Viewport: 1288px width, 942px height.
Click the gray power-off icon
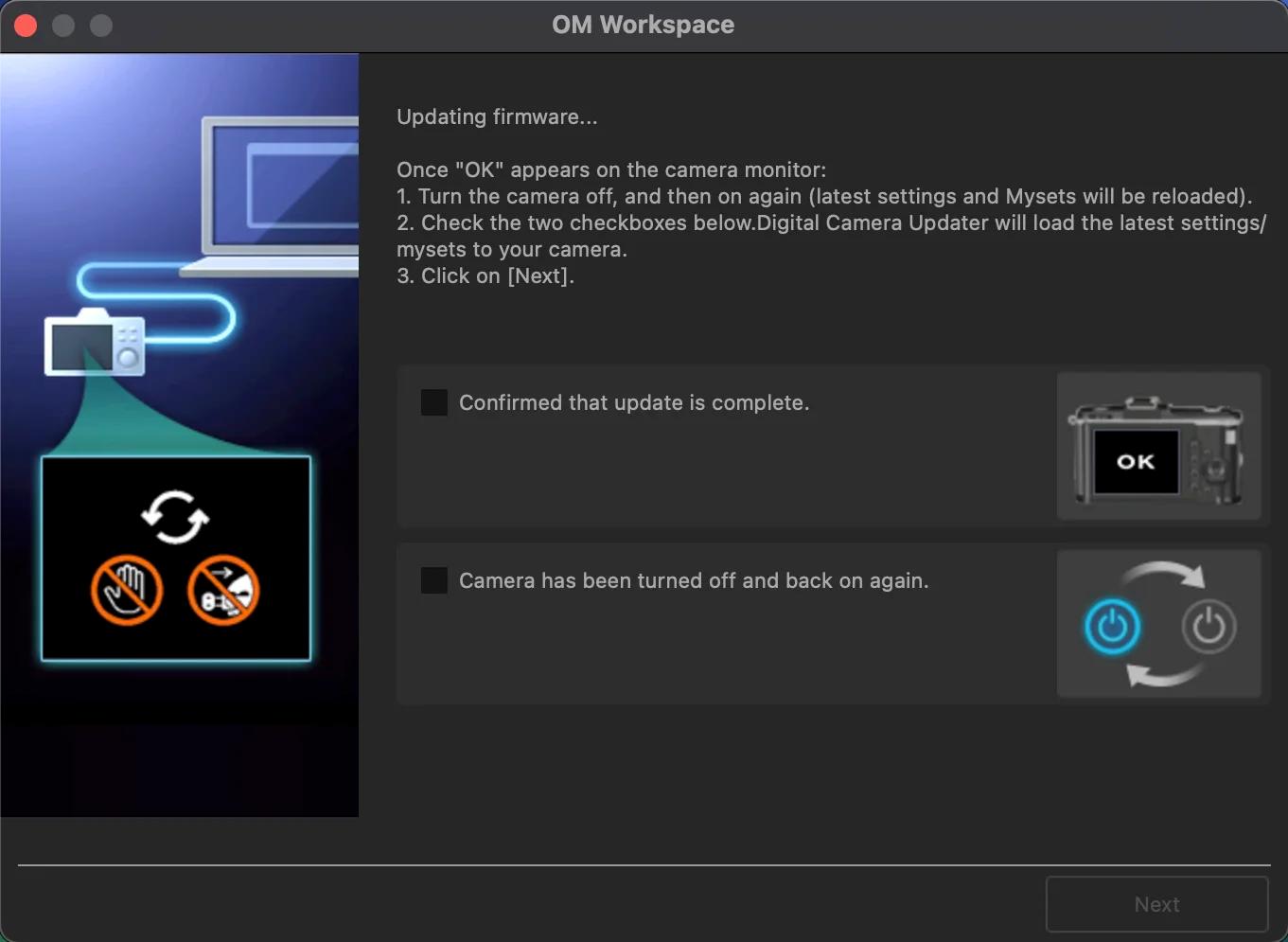1209,627
